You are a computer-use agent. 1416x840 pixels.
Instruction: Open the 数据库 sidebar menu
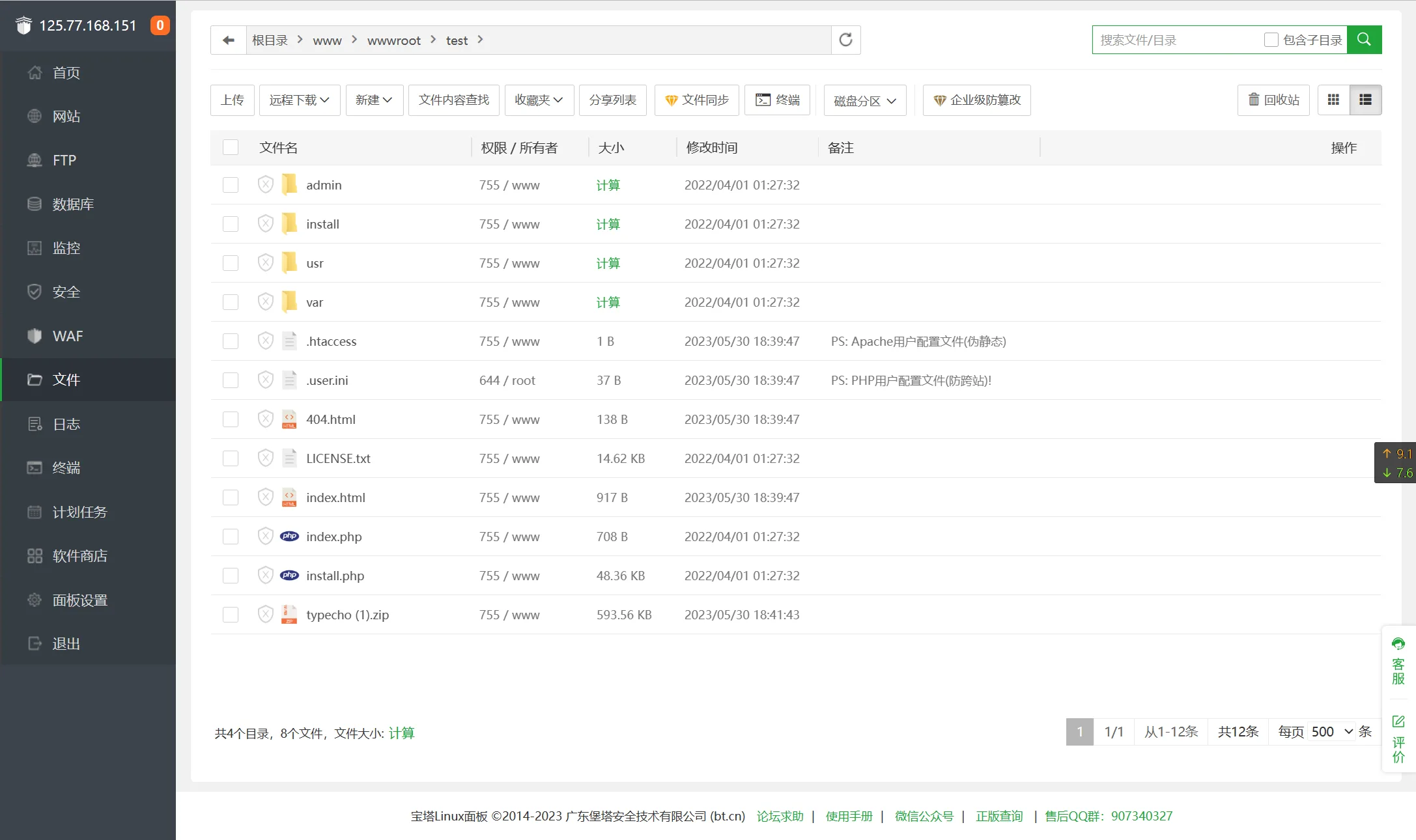[89, 204]
